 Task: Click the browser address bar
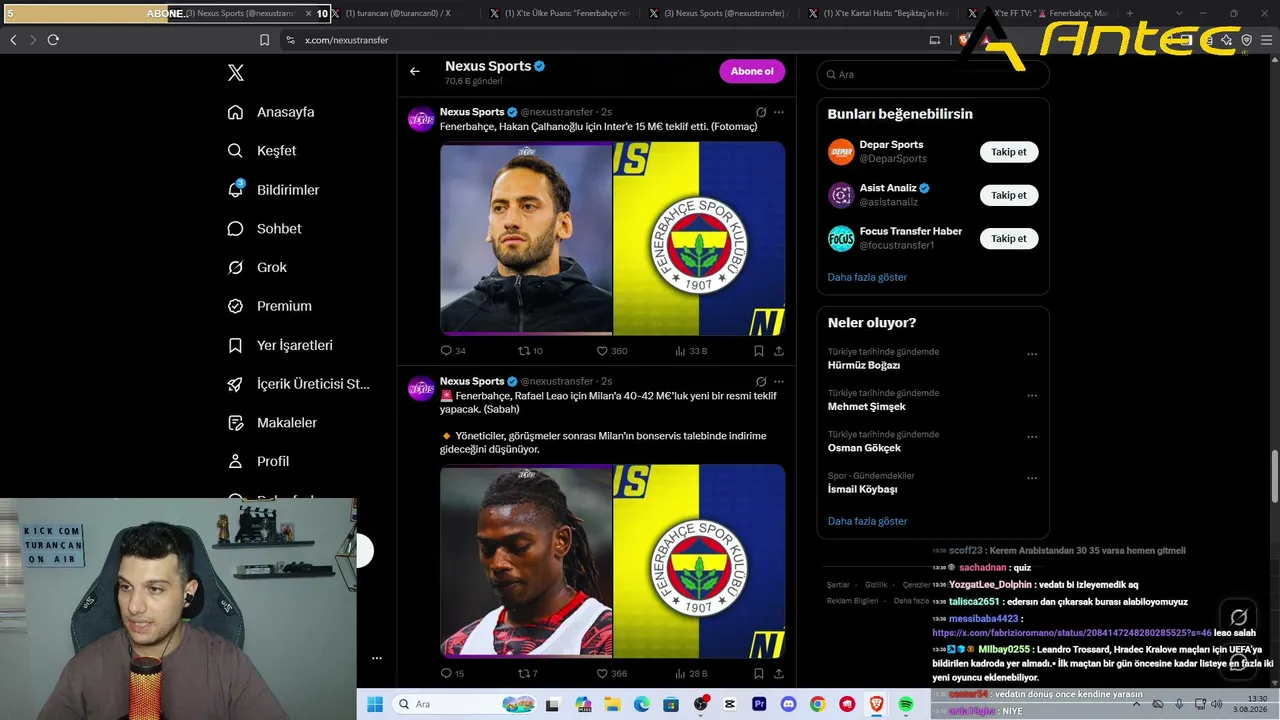(600, 40)
